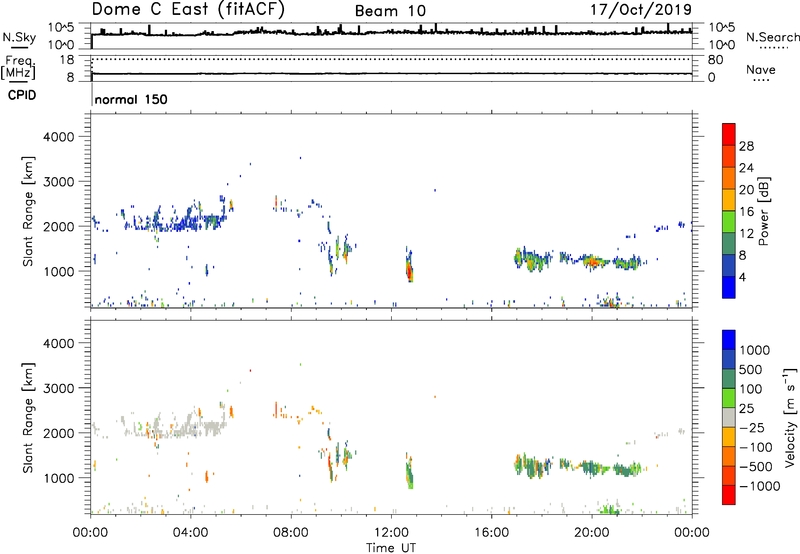Screen dimensions: 800x554
Task: Click the "18" frequency axis value
Action: click(67, 60)
